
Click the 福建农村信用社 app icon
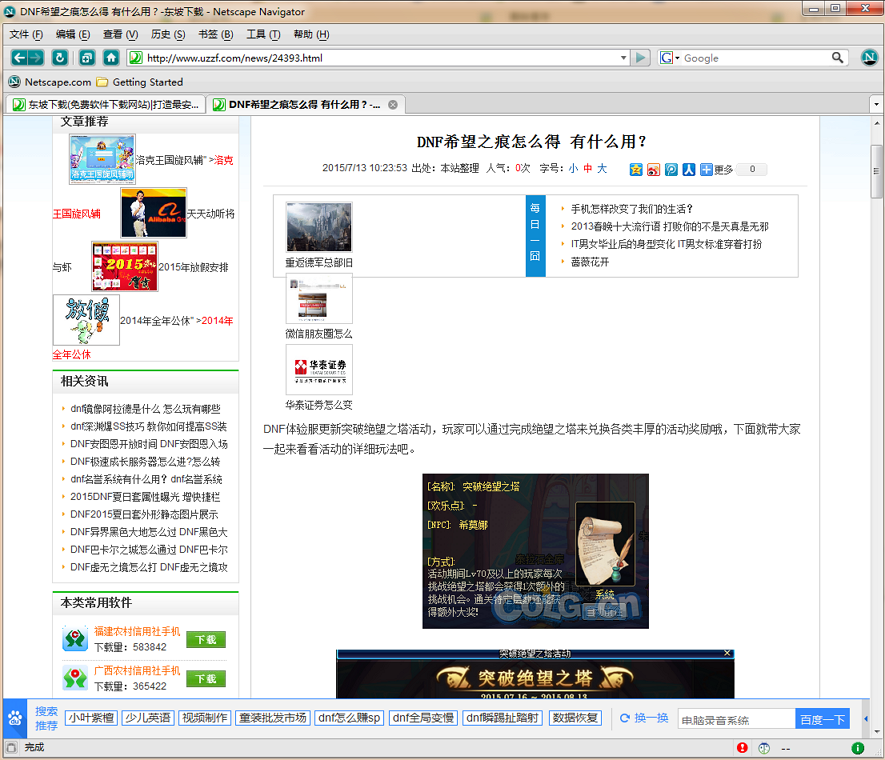coord(75,639)
